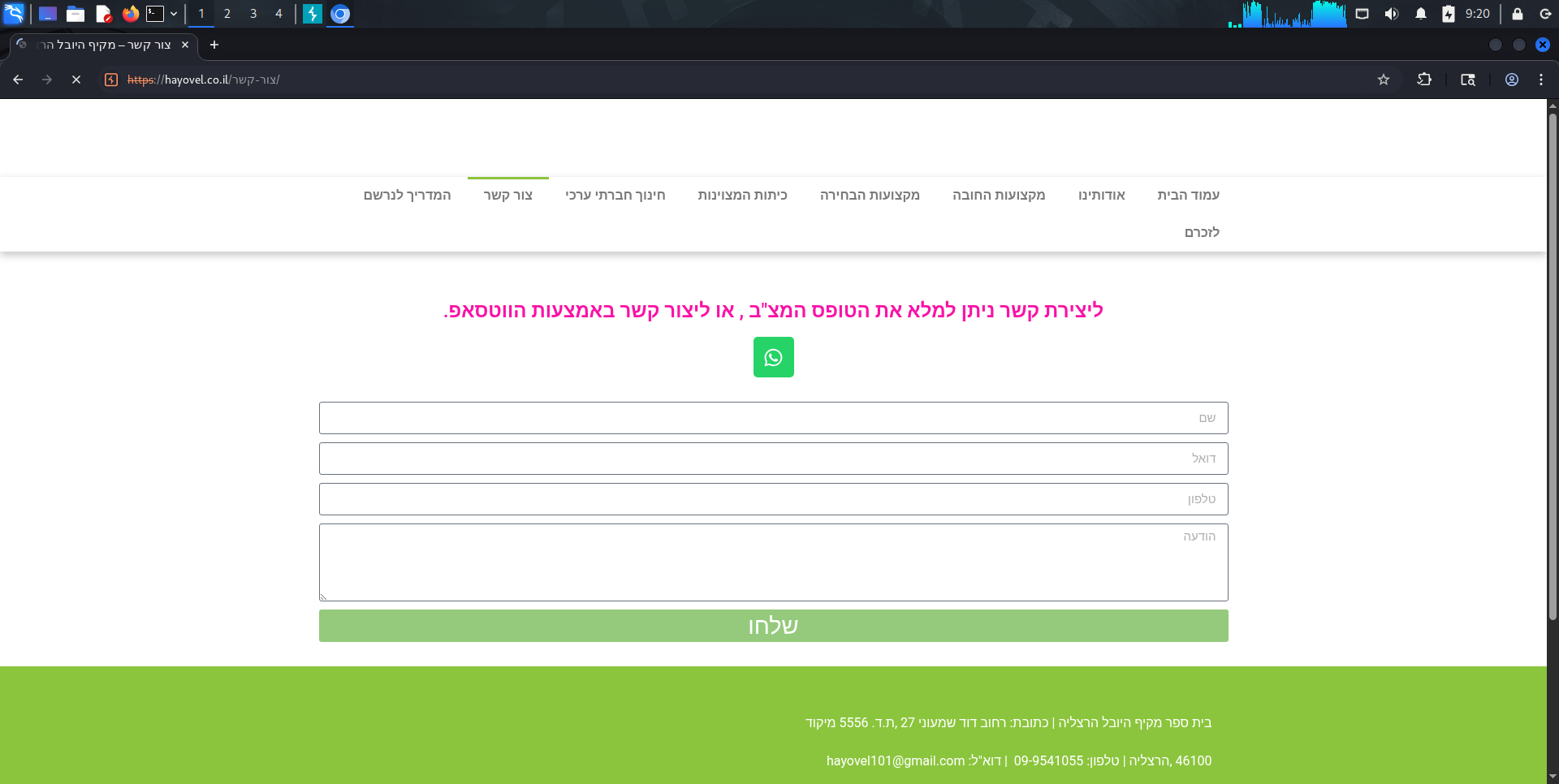Switch to workspace 3
1559x784 pixels.
click(253, 14)
